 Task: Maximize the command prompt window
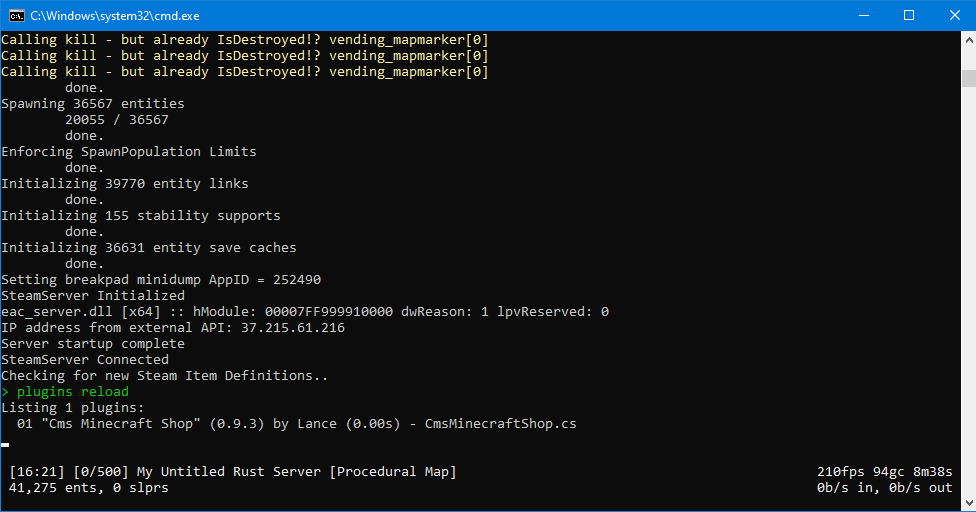point(909,15)
